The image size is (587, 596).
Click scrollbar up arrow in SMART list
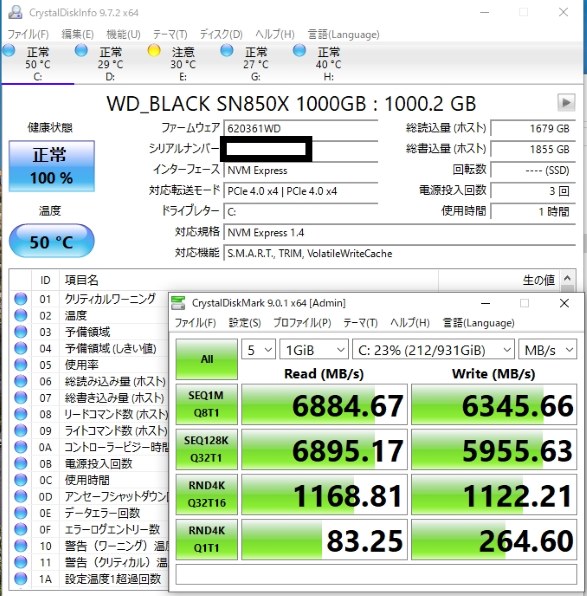(567, 278)
